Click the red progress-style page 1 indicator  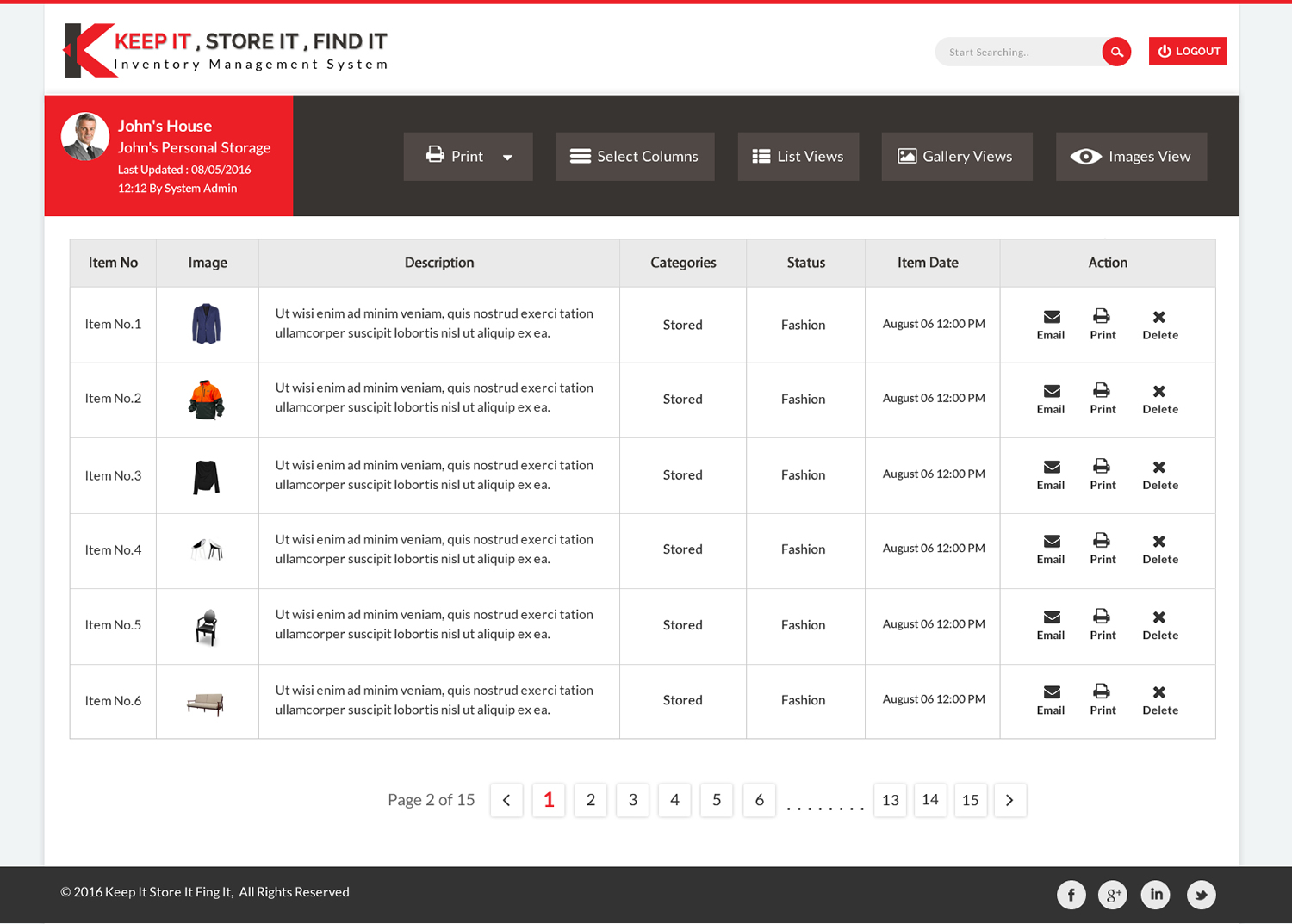click(548, 800)
